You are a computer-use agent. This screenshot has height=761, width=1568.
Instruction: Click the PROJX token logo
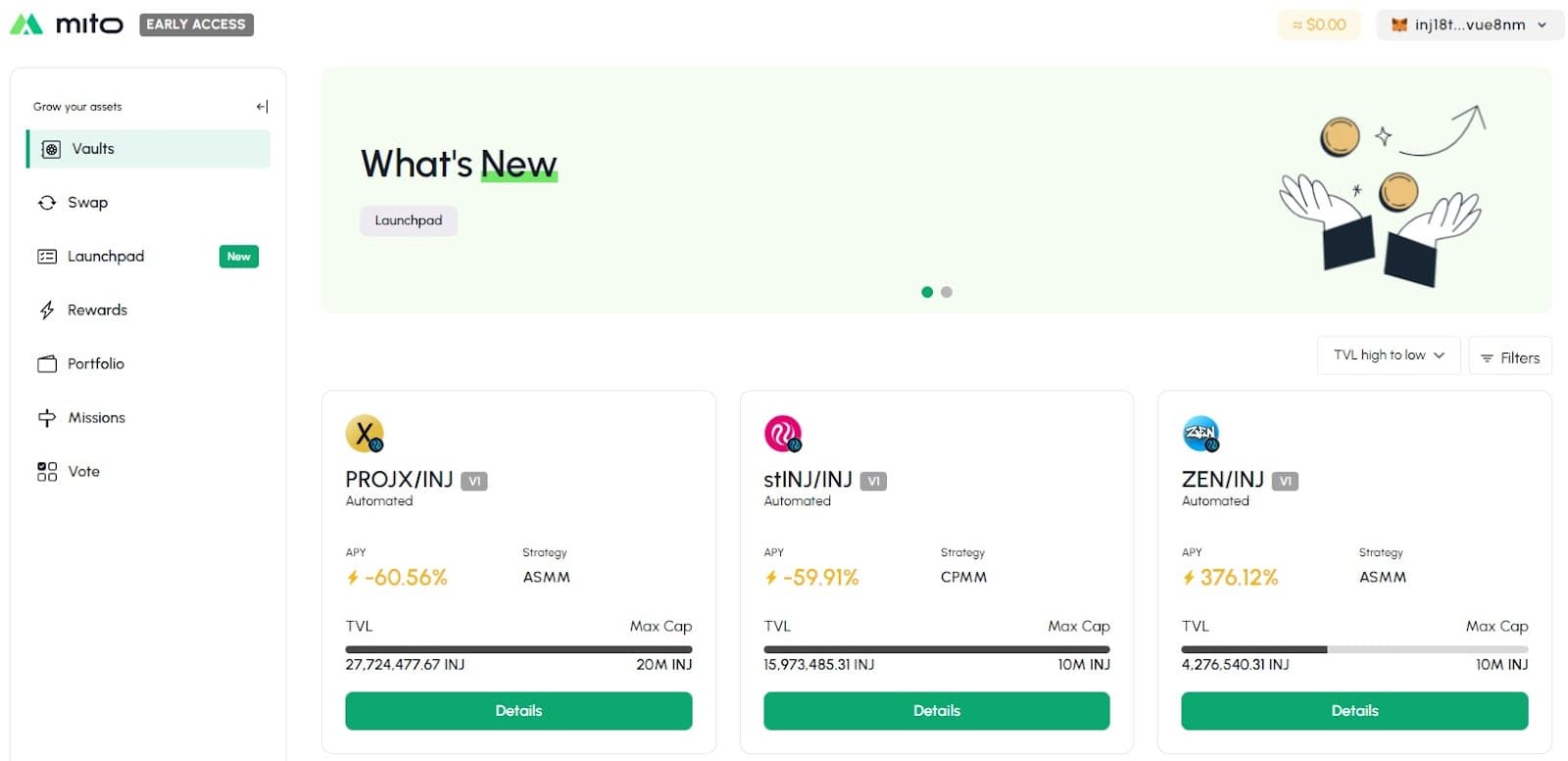point(365,434)
